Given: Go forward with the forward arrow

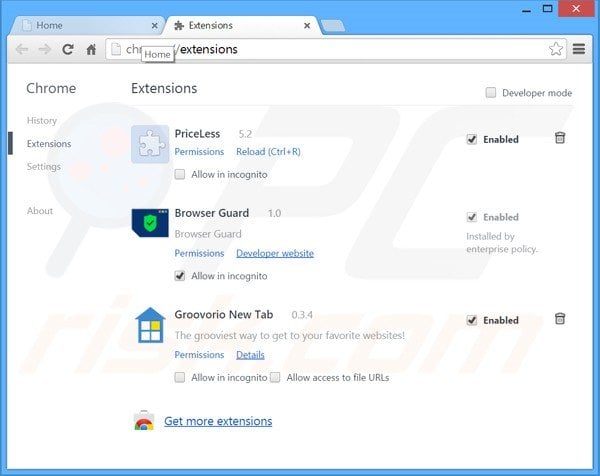Looking at the screenshot, I should pos(45,49).
